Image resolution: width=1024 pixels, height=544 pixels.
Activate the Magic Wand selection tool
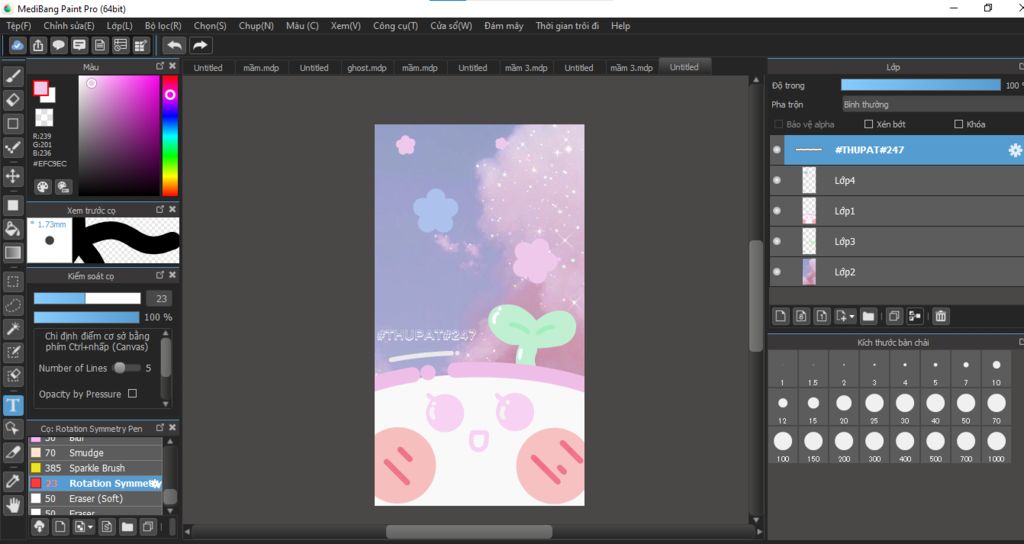pos(13,329)
